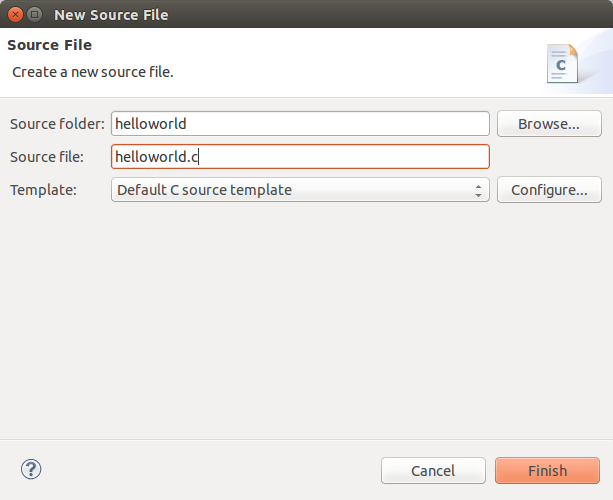Open the Template combo box
This screenshot has width=613, height=500.
300,190
